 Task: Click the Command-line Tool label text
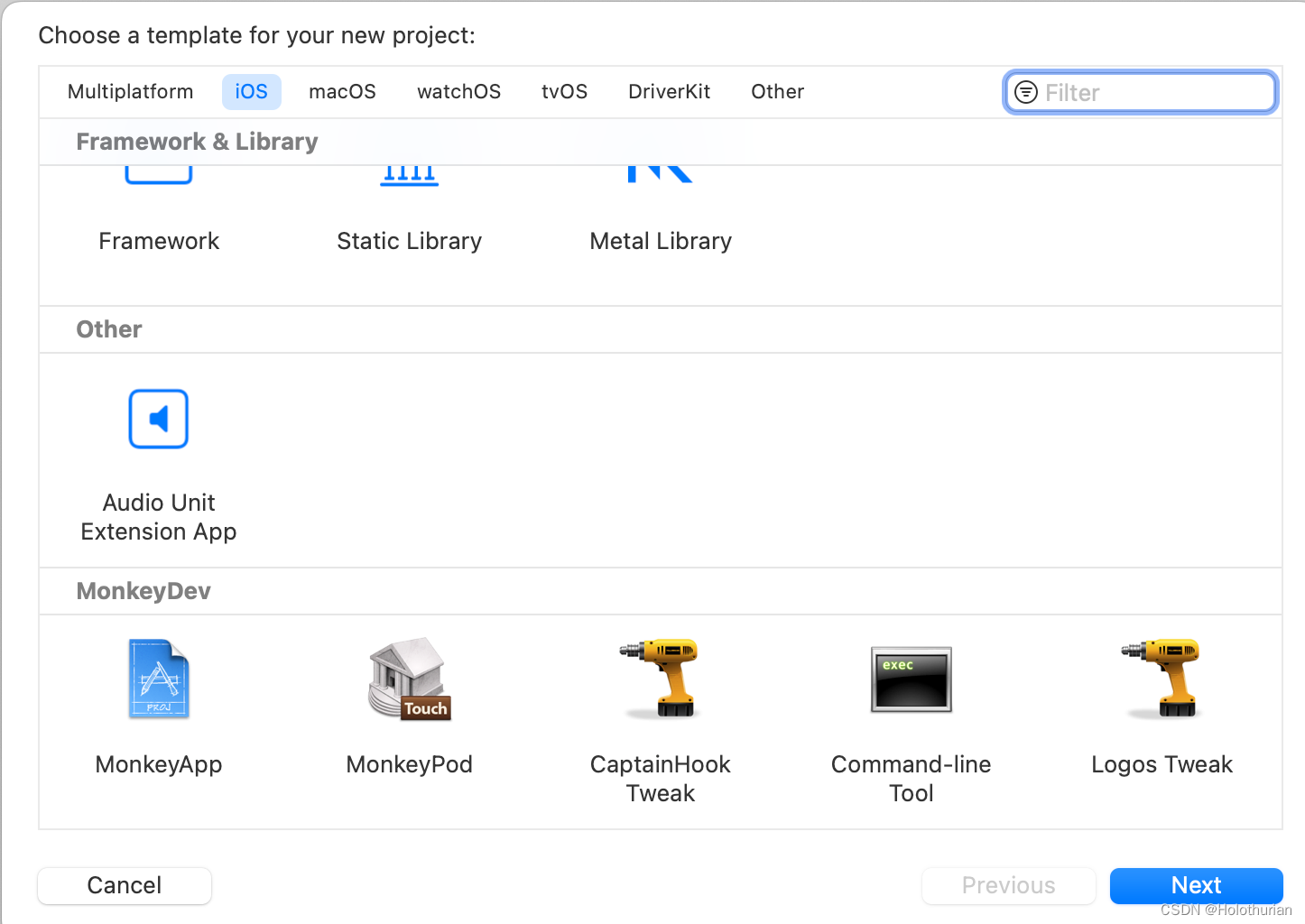pos(912,779)
